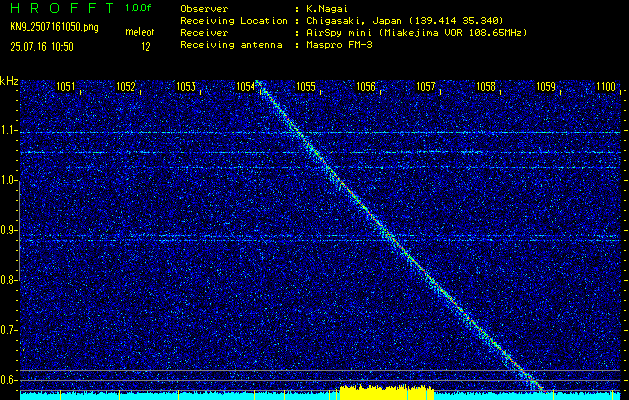Viewport: 629px width, 400px height.
Task: Click the Observer field label
Action: point(204,9)
